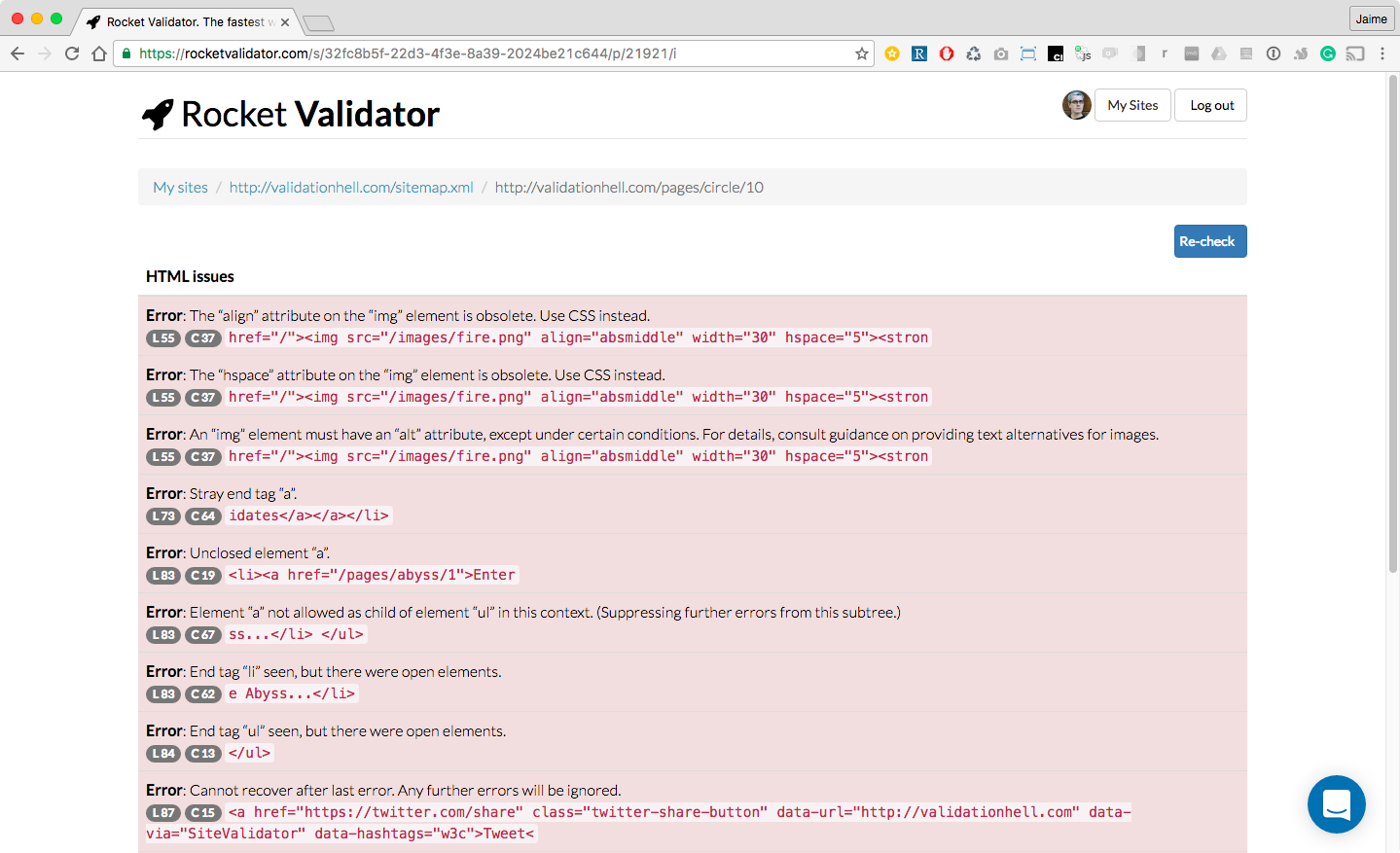The height and width of the screenshot is (853, 1400).
Task: Click the C67 badge for element a not allowed
Action: [203, 635]
